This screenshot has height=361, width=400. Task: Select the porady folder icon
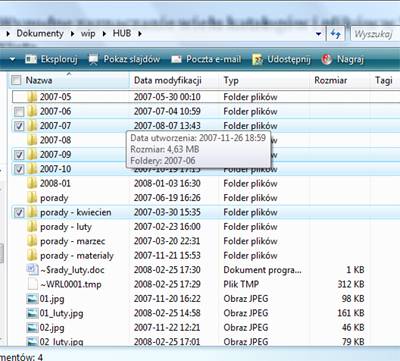click(x=32, y=197)
